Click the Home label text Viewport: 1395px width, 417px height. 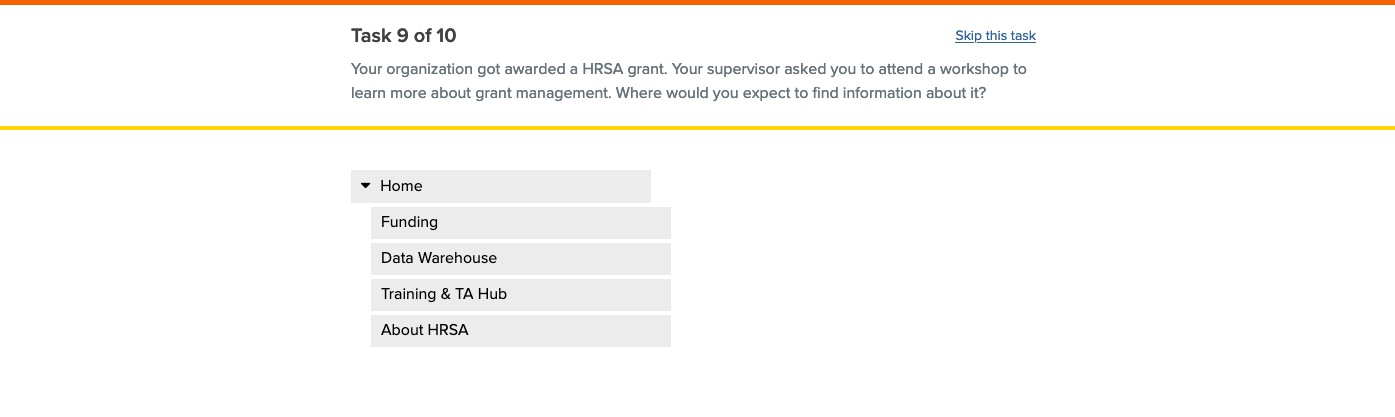(401, 186)
